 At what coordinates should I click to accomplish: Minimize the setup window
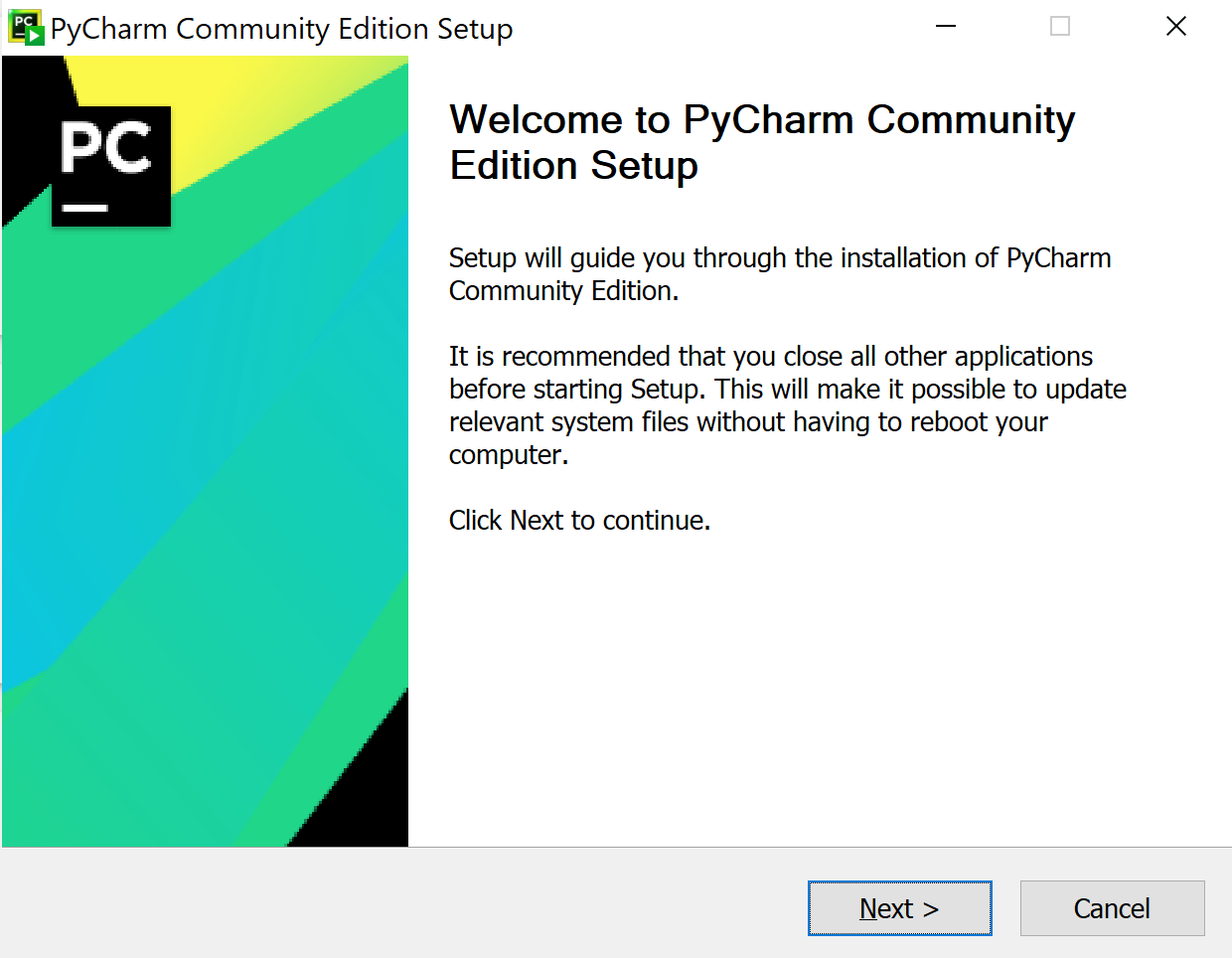click(946, 27)
